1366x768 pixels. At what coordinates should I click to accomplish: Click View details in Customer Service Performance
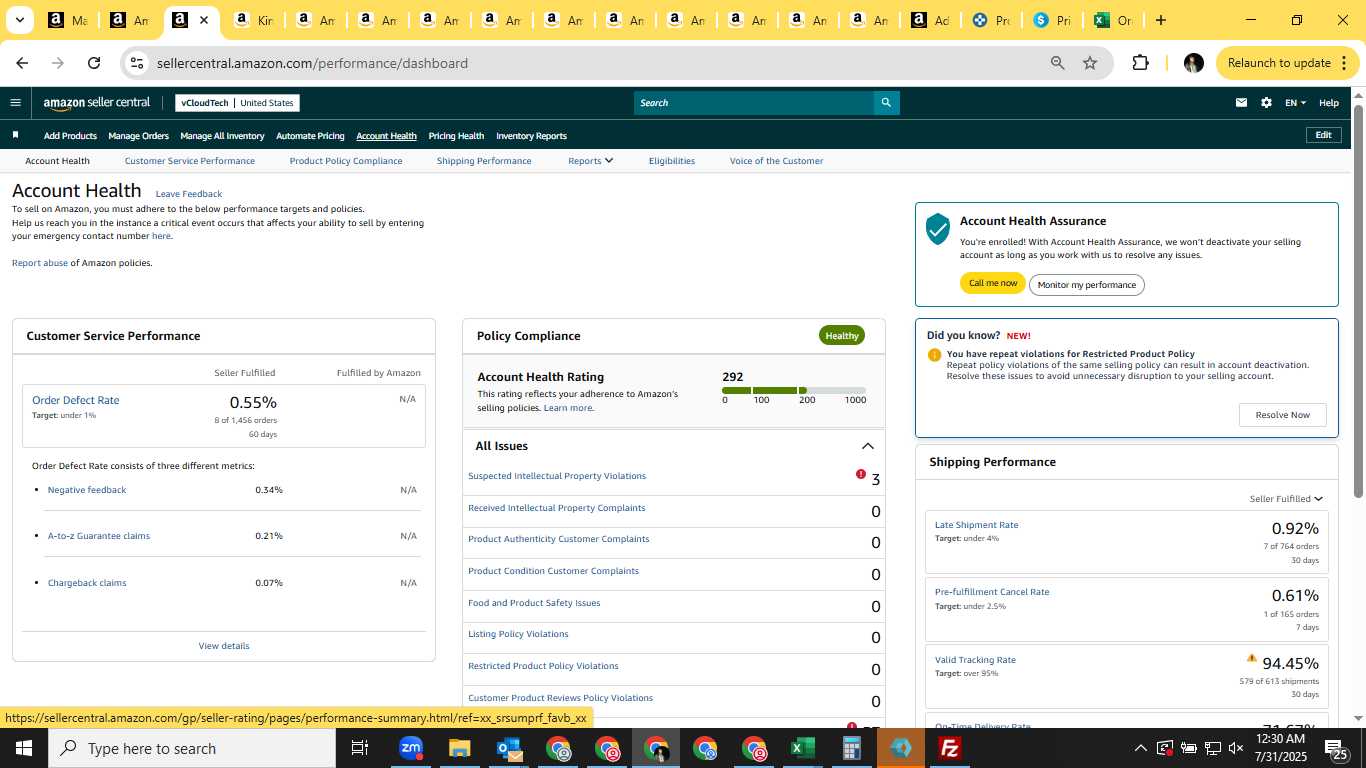click(x=224, y=646)
